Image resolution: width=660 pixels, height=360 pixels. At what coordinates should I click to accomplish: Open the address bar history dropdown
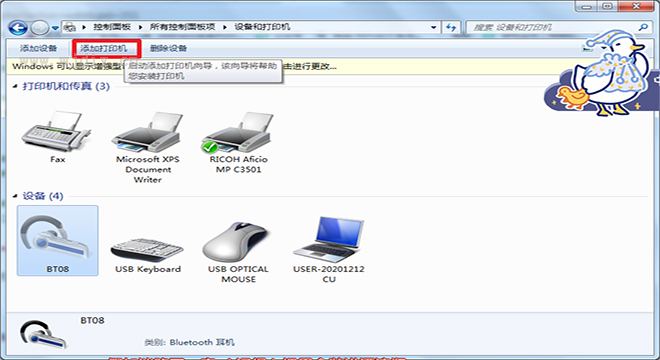[x=434, y=27]
